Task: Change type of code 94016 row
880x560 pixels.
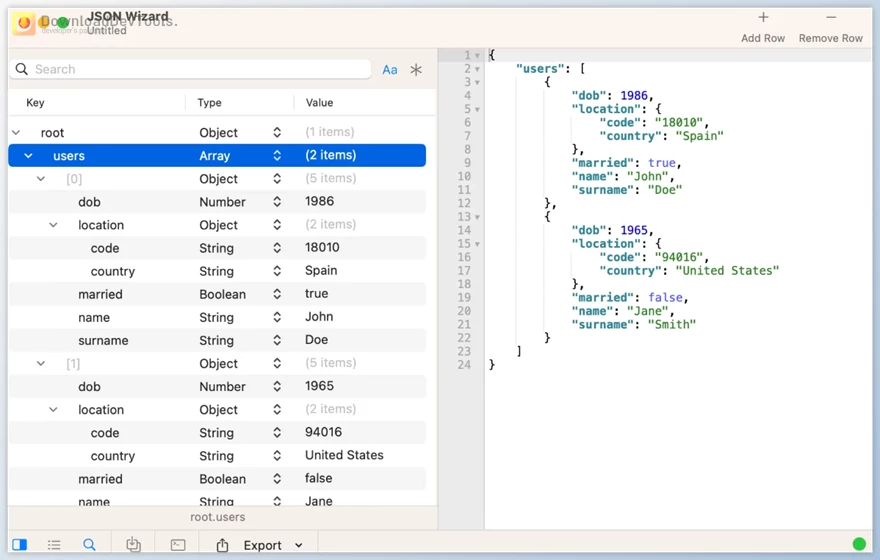Action: coord(277,433)
